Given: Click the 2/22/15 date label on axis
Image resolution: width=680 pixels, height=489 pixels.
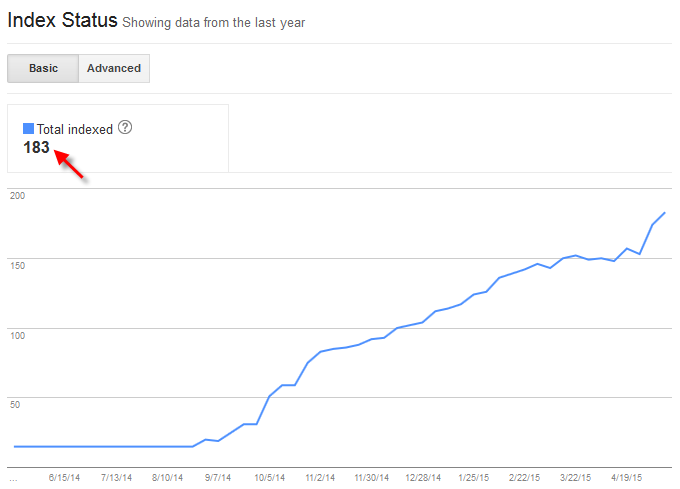Looking at the screenshot, I should tap(525, 478).
